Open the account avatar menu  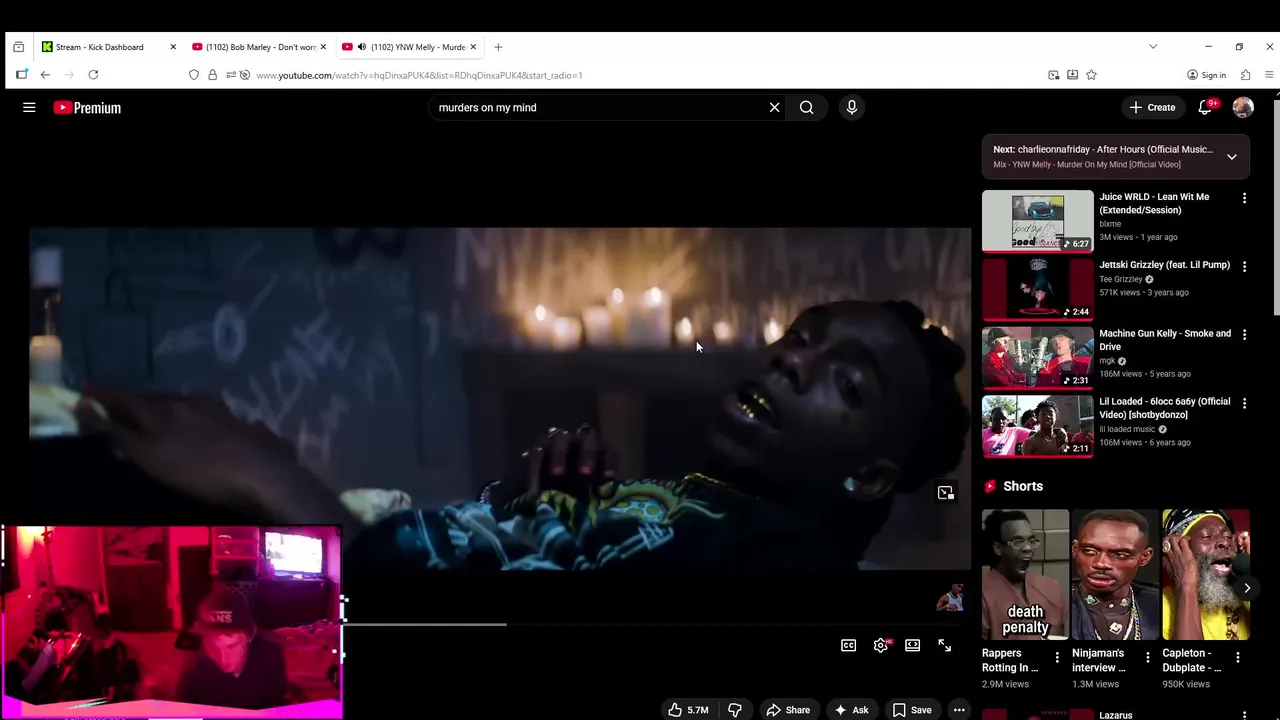(1243, 107)
